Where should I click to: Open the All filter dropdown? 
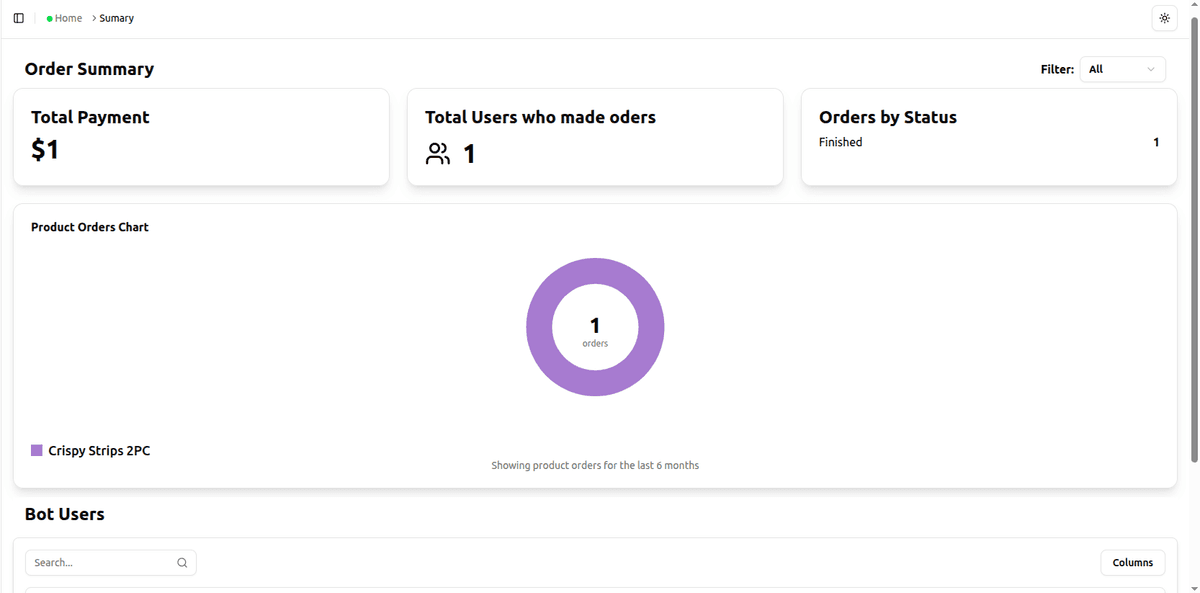1121,69
